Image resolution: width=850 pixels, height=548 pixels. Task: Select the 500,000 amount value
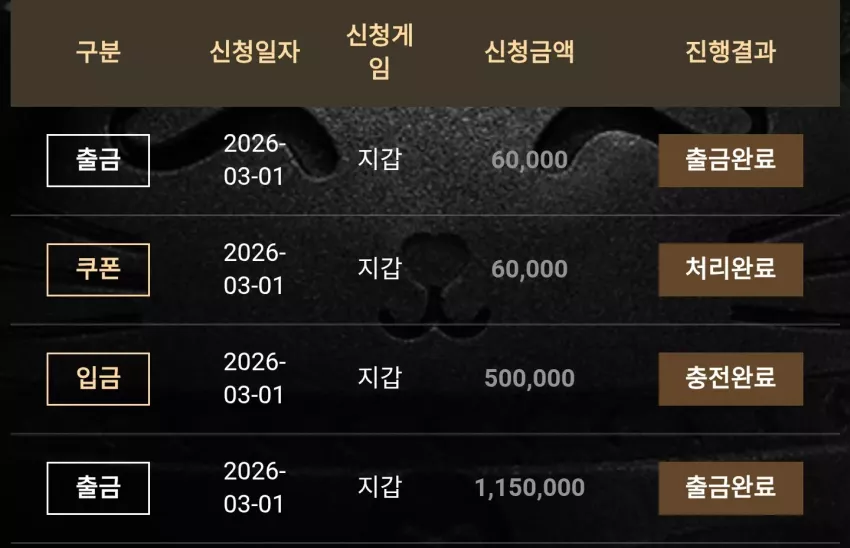pyautogui.click(x=529, y=378)
